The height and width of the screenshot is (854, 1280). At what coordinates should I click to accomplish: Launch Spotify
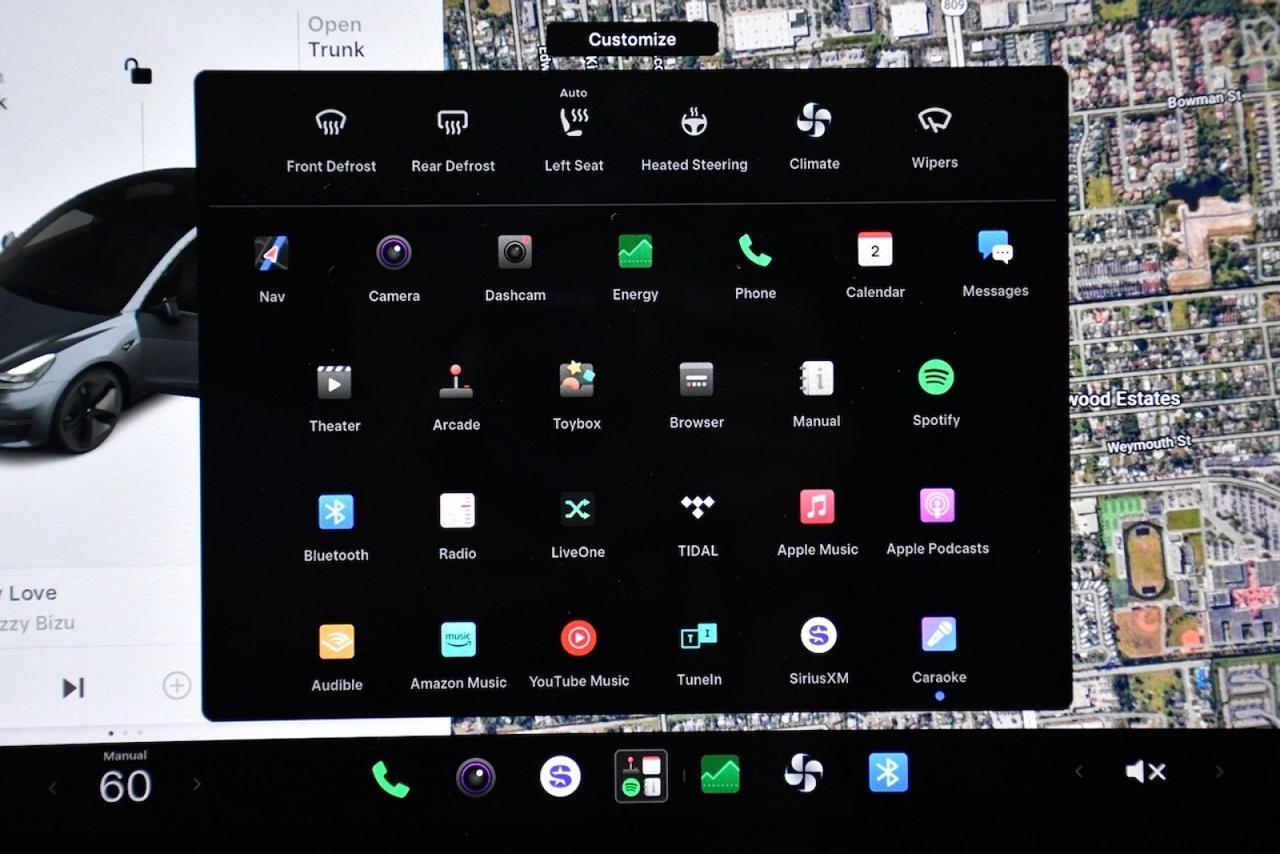[x=936, y=392]
